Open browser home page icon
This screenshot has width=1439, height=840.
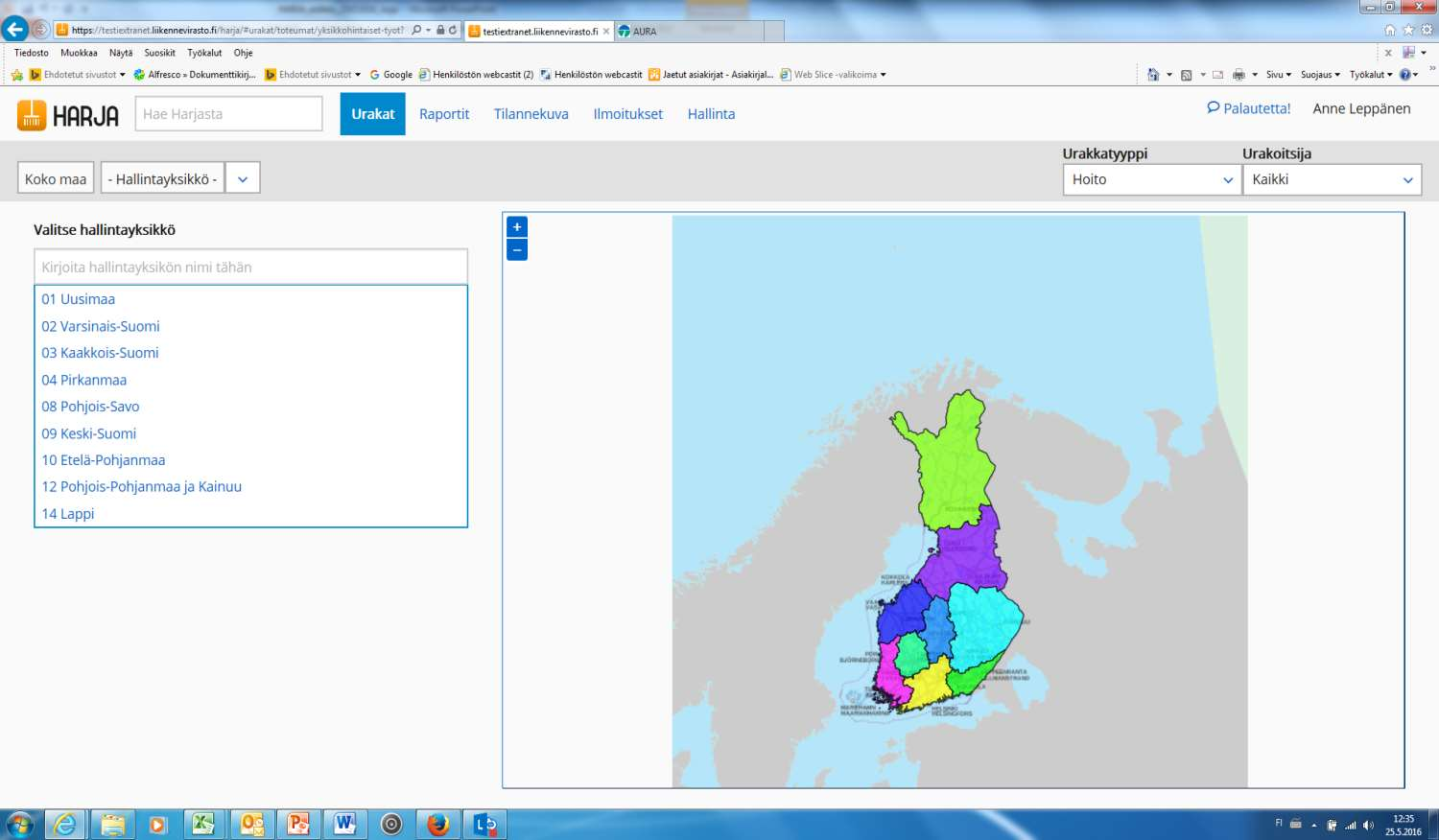pyautogui.click(x=1389, y=30)
